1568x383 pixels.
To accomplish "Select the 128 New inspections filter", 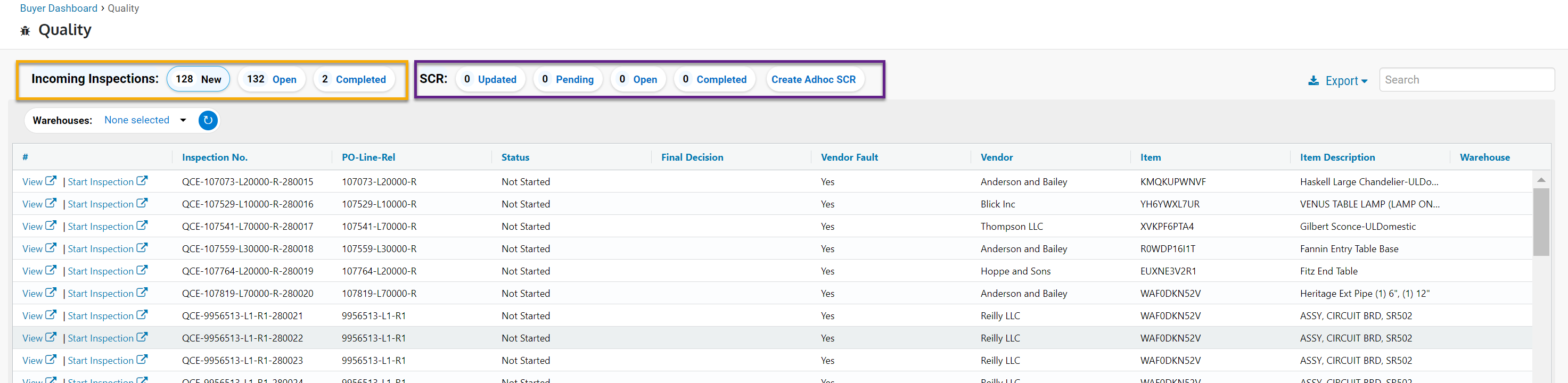I will pos(199,80).
